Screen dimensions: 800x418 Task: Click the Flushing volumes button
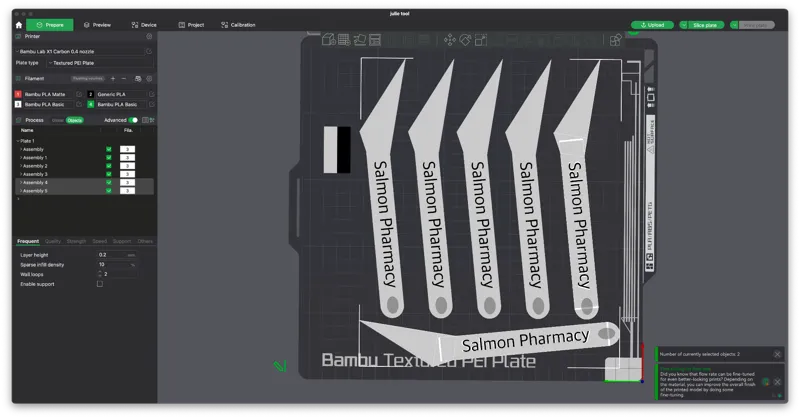88,79
